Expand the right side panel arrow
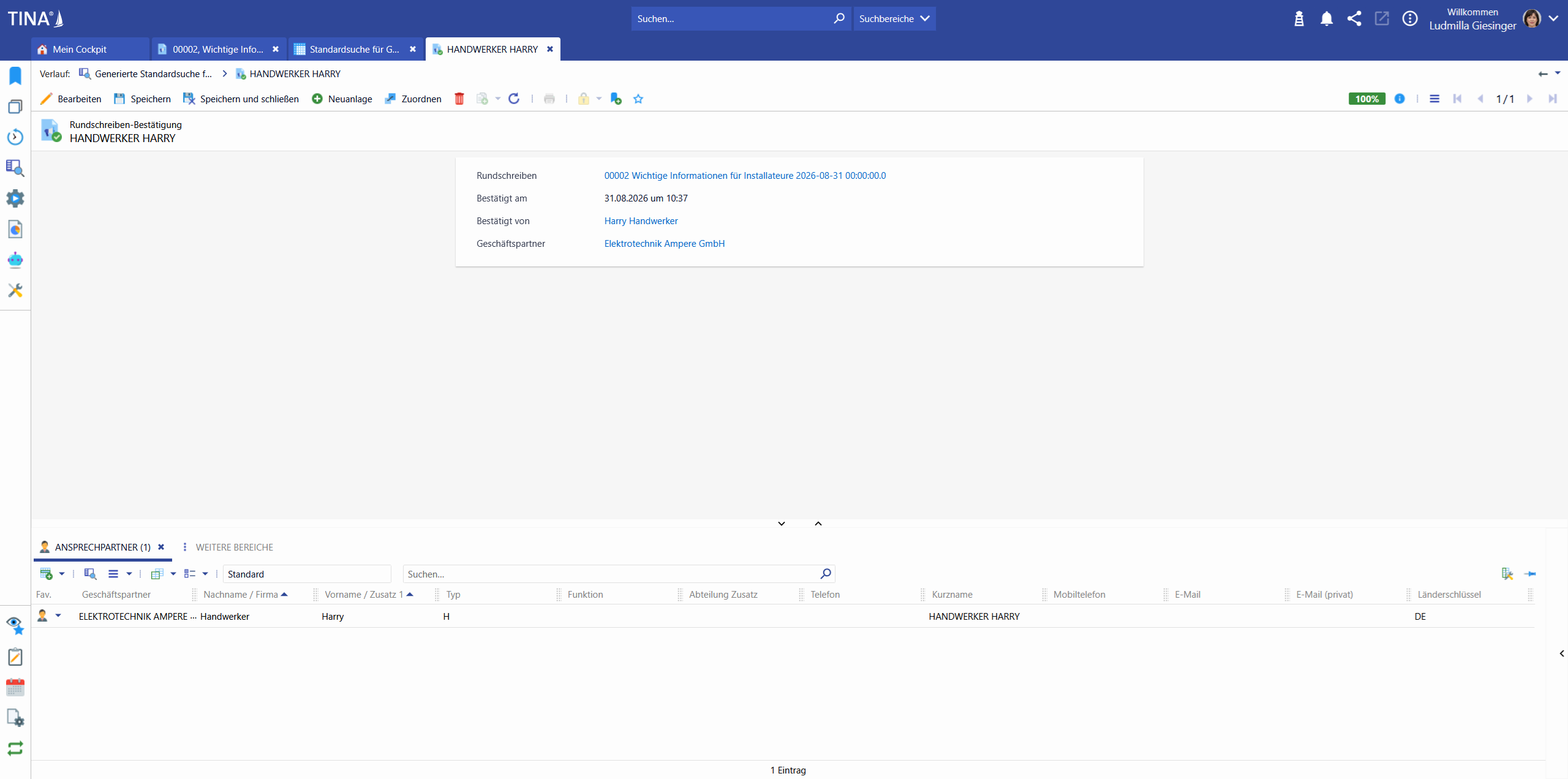The width and height of the screenshot is (1568, 779). click(1562, 653)
